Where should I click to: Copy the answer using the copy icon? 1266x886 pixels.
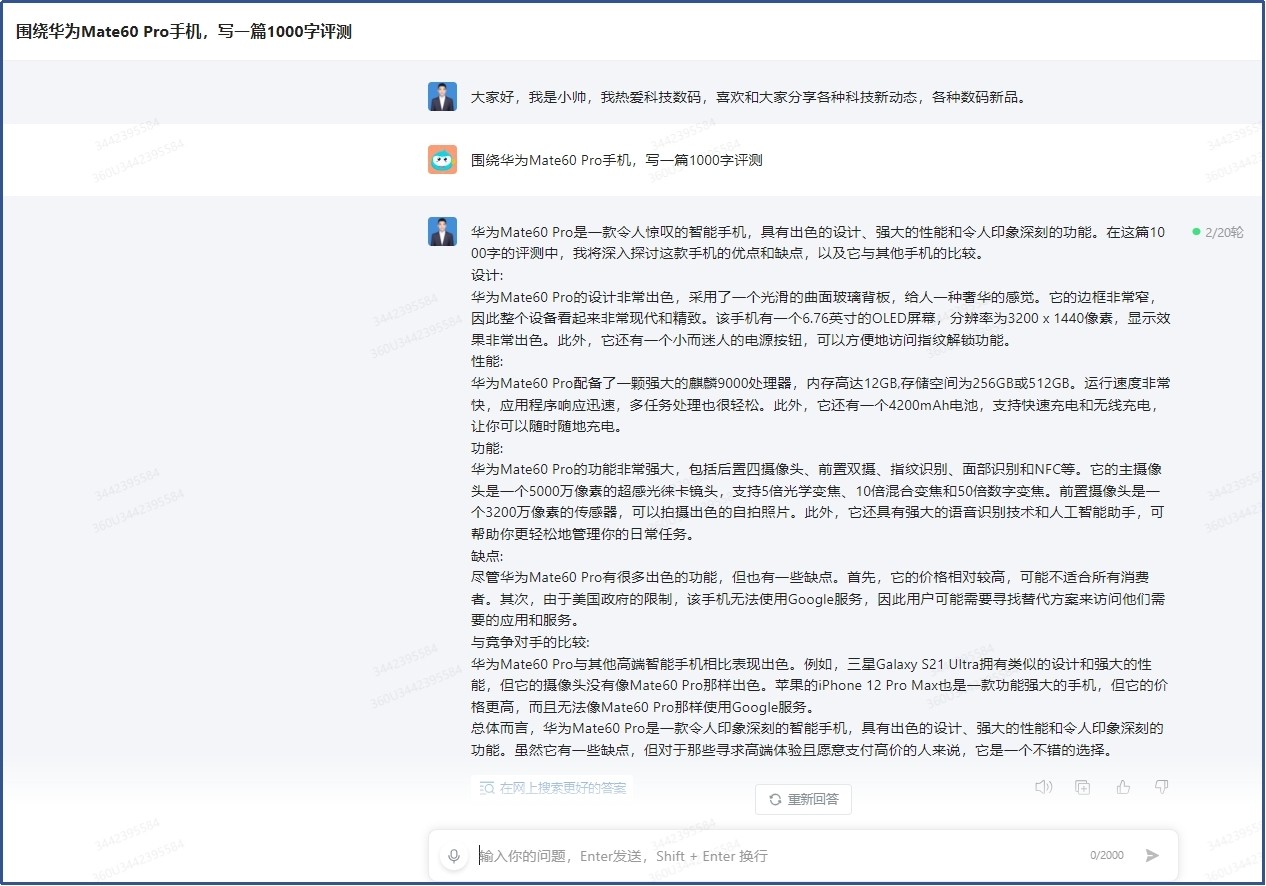tap(1083, 787)
